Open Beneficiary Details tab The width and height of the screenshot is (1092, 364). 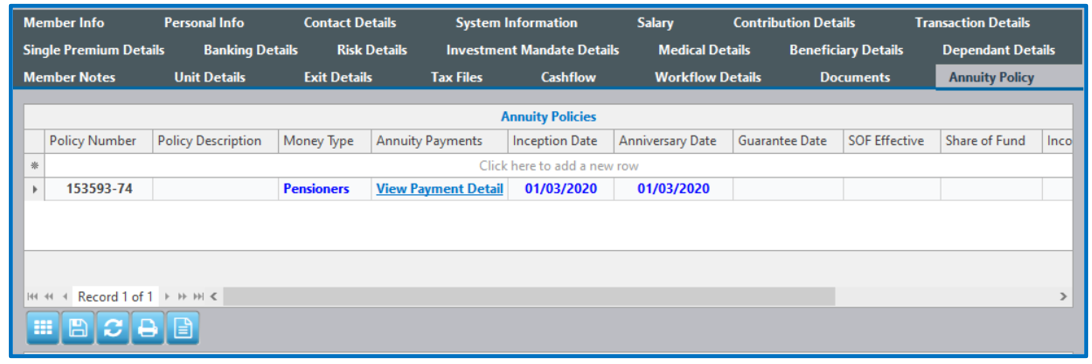846,50
